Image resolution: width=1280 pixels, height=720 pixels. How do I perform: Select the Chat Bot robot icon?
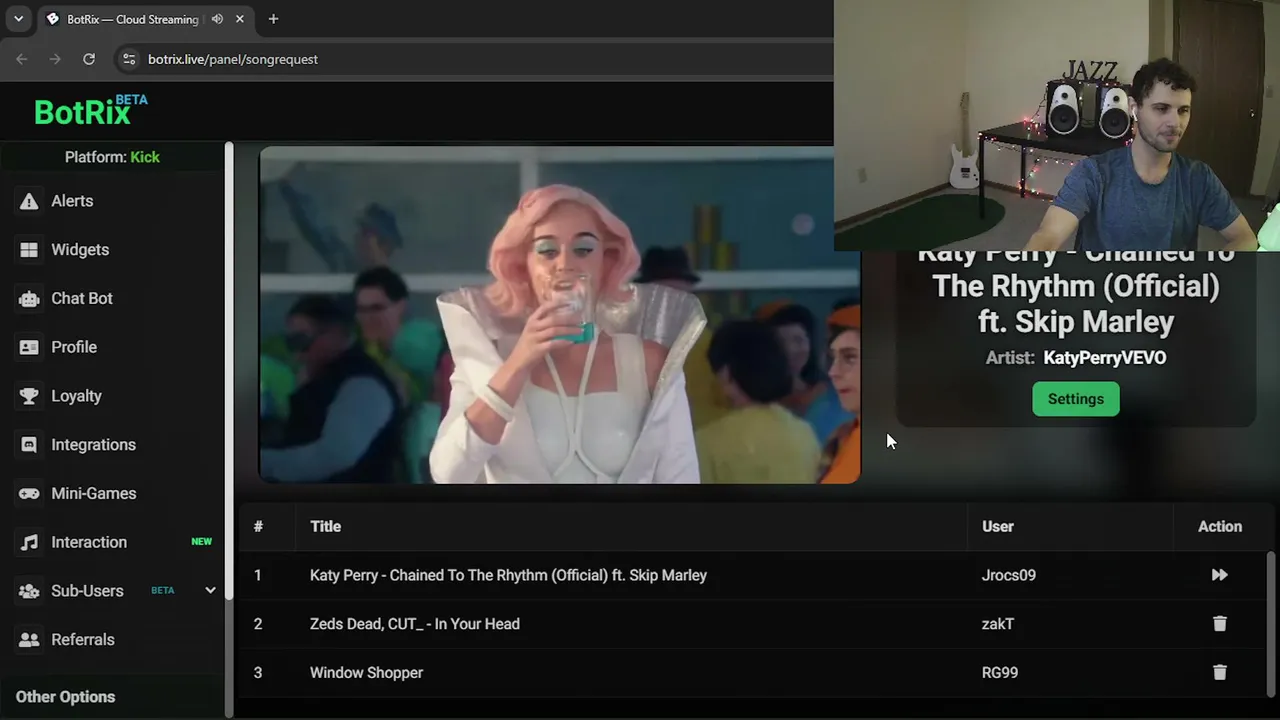click(x=29, y=298)
